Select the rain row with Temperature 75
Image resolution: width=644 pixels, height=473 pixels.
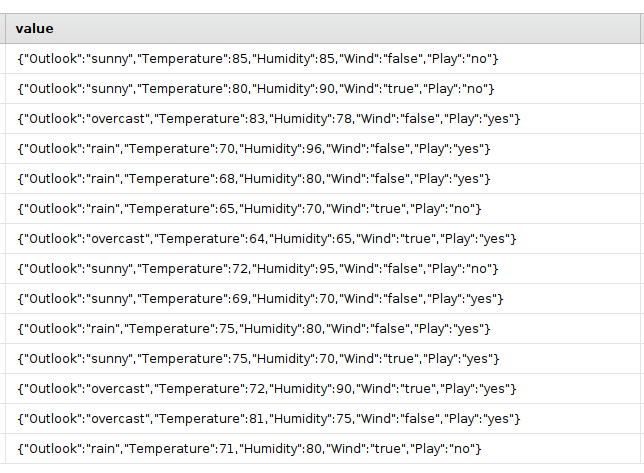253,329
